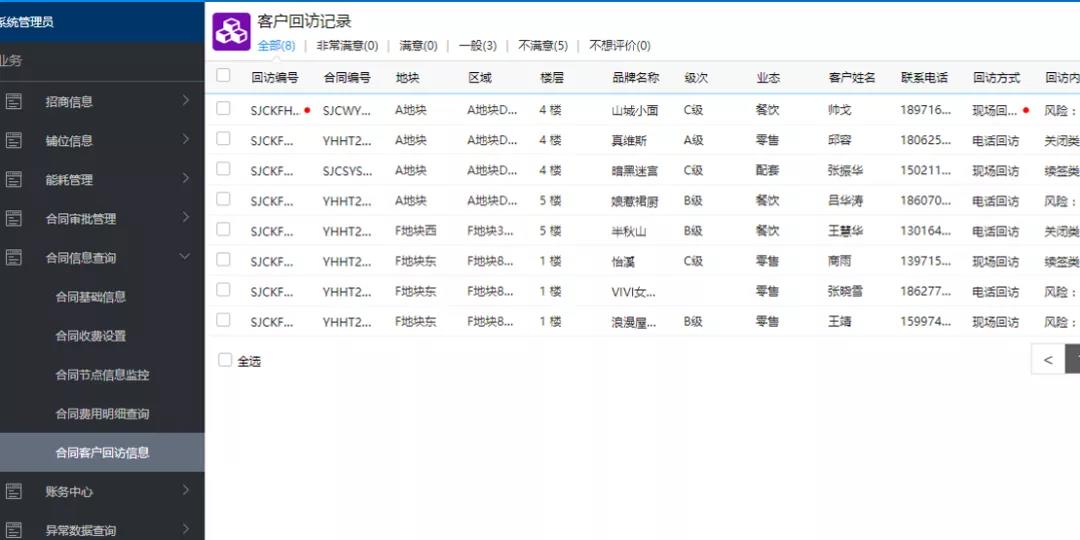Click the icon beside 招商信息

13,101
